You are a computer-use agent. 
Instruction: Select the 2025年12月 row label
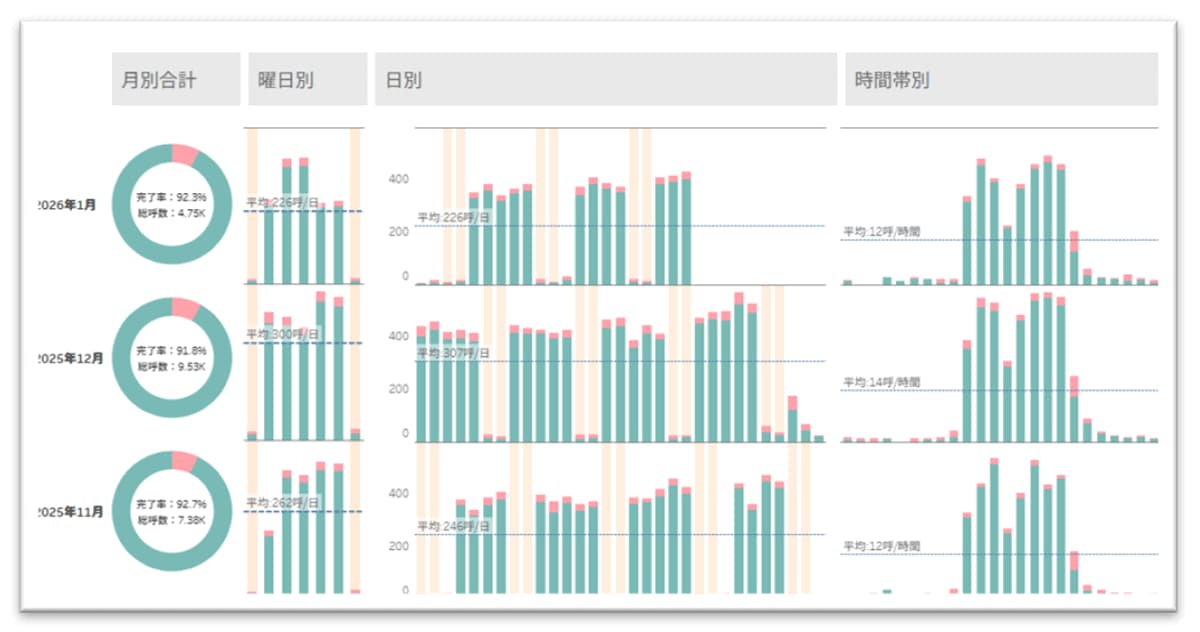pos(70,358)
